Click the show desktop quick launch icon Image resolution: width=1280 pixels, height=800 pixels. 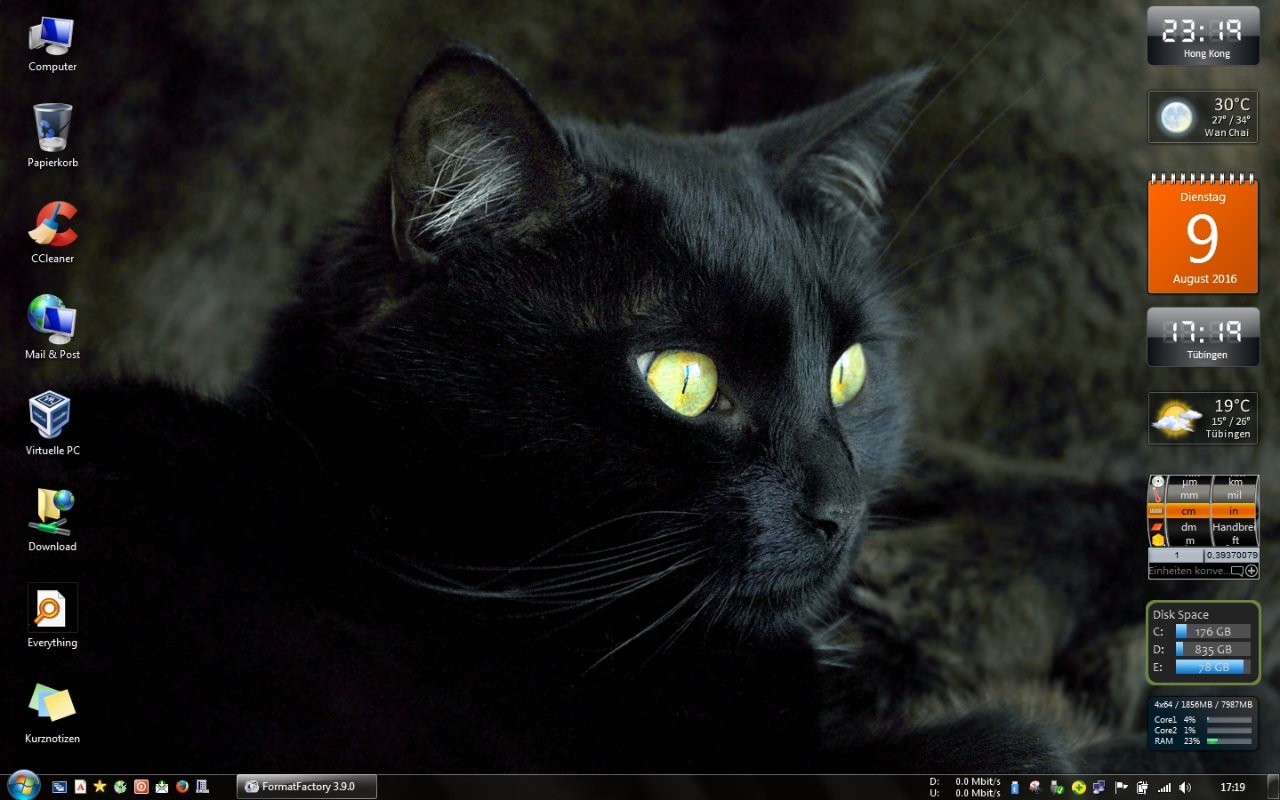[59, 787]
